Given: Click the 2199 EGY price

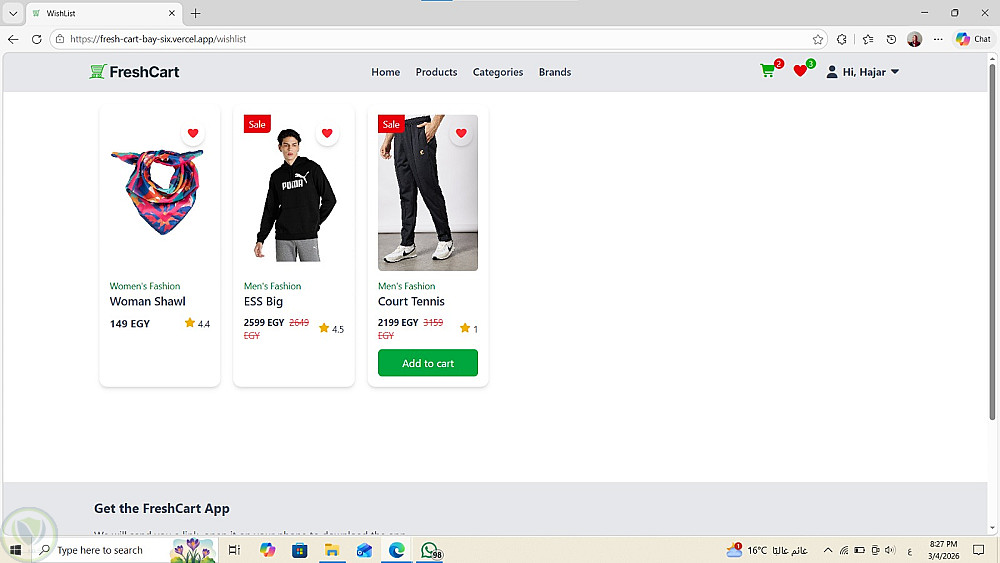Looking at the screenshot, I should point(398,323).
